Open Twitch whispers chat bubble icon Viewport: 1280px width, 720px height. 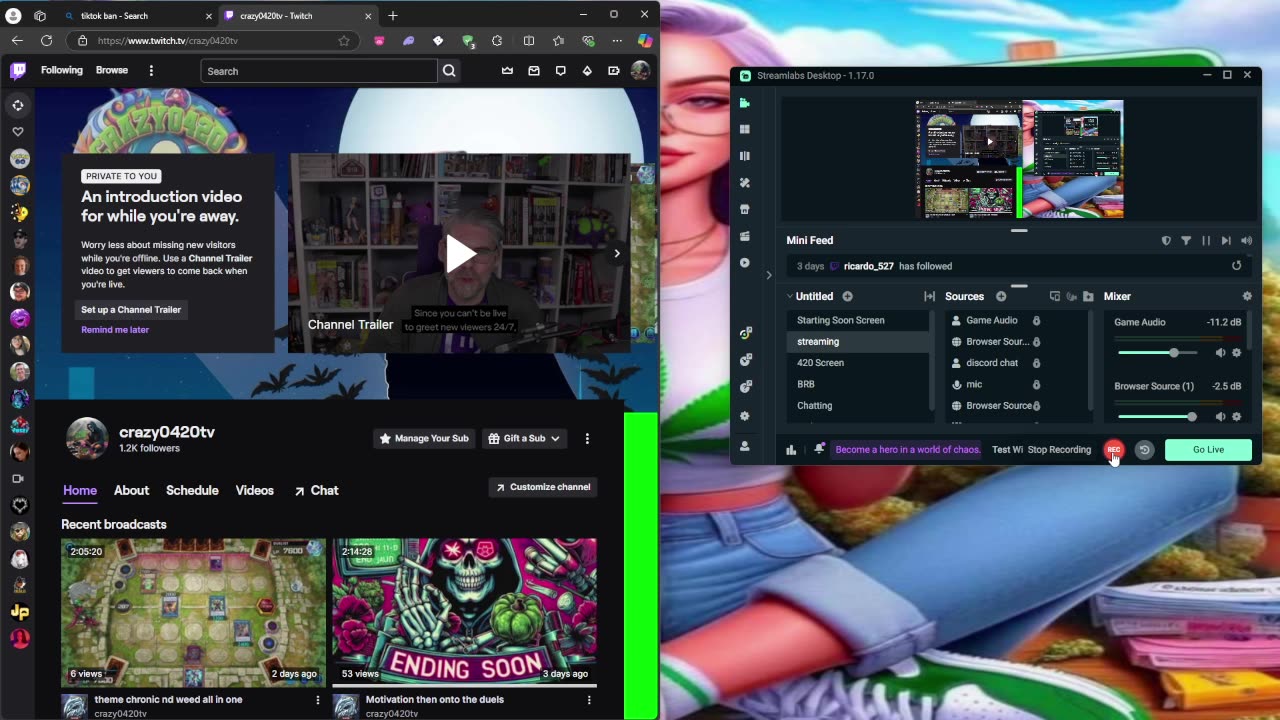coord(560,71)
